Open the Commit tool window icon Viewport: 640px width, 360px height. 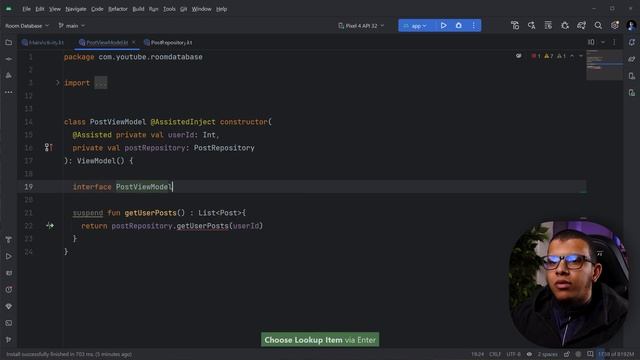point(9,59)
